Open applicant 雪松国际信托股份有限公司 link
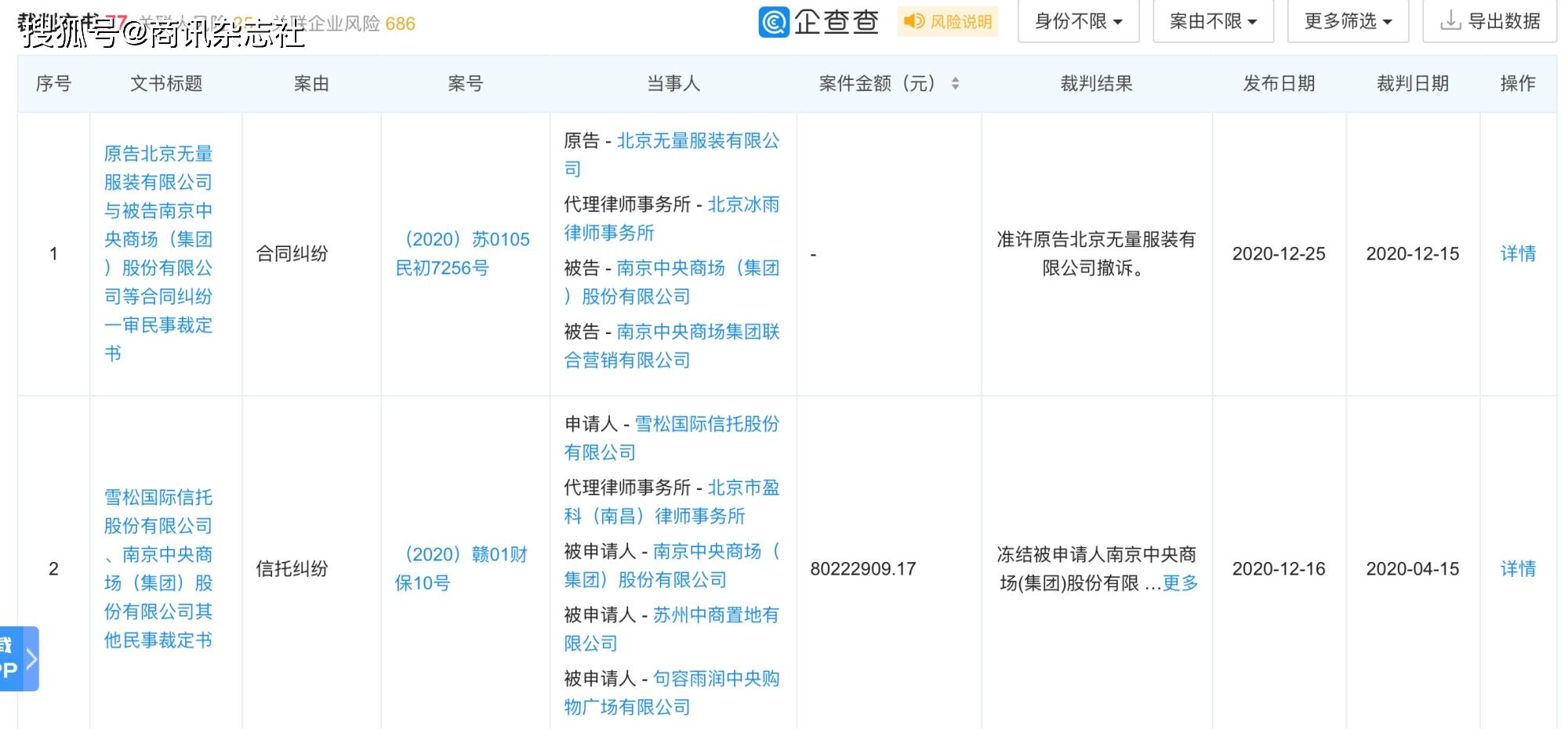 (x=671, y=438)
